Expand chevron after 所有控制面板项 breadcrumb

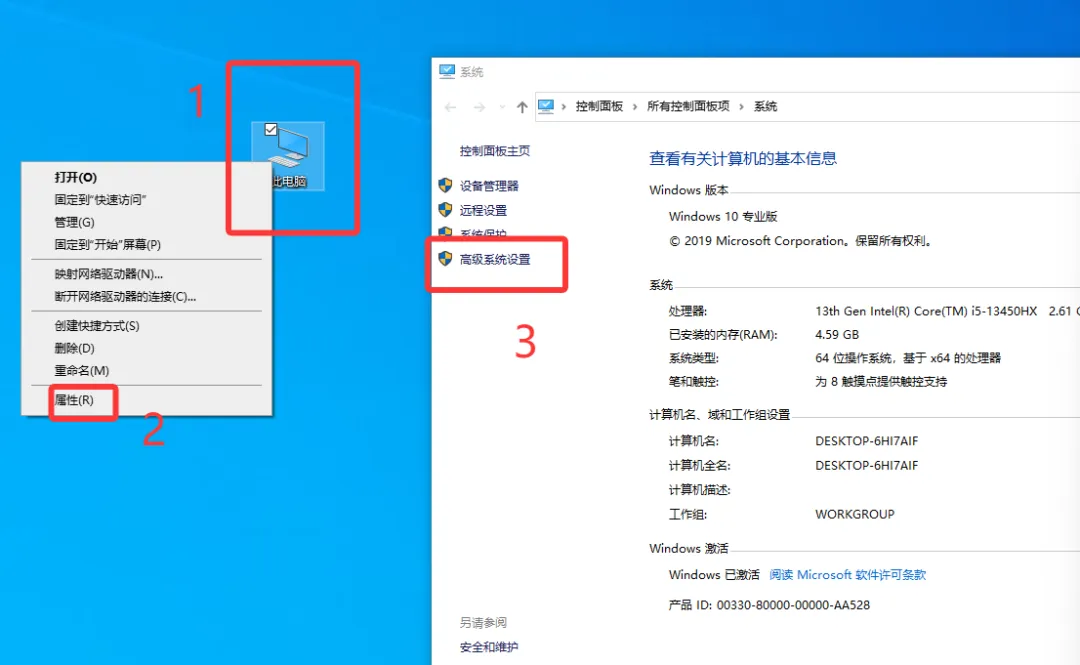[741, 107]
